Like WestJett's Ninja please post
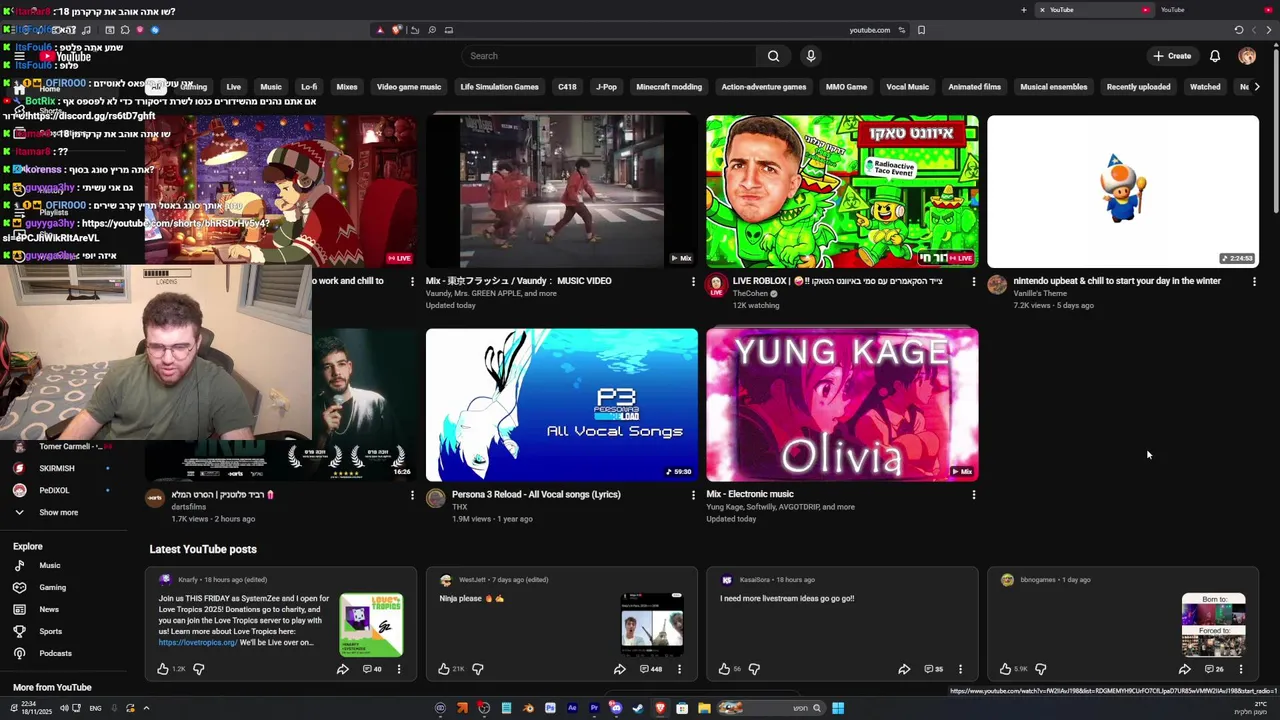 (444, 669)
